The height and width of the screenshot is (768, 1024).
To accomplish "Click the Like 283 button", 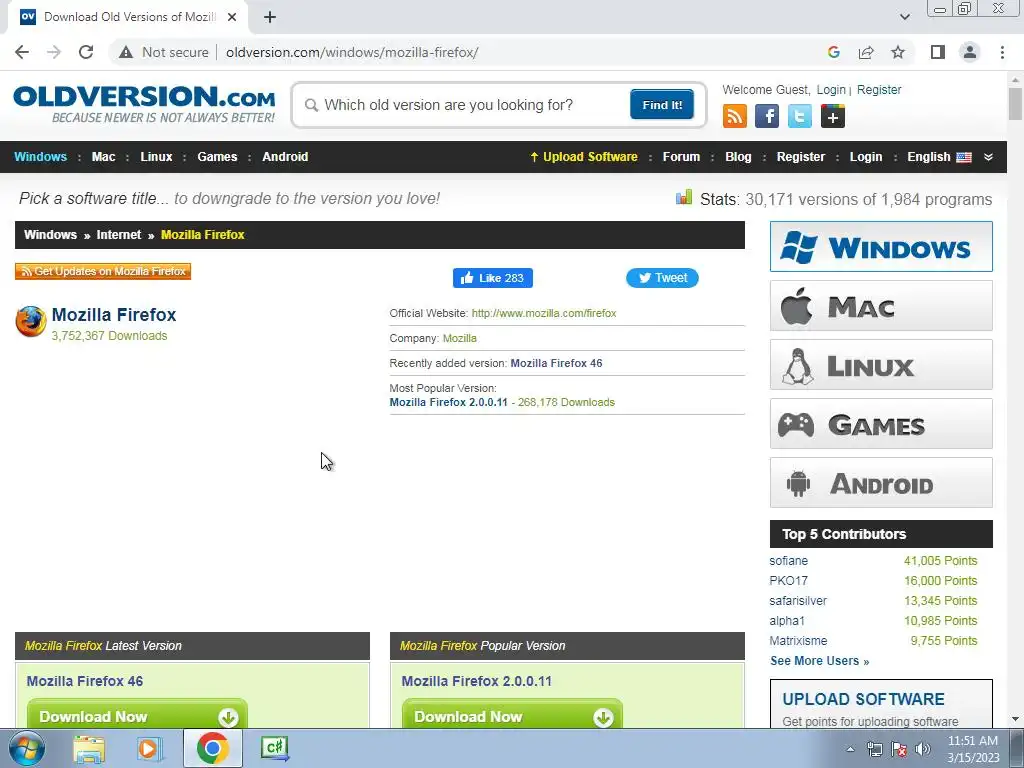I will click(x=492, y=278).
